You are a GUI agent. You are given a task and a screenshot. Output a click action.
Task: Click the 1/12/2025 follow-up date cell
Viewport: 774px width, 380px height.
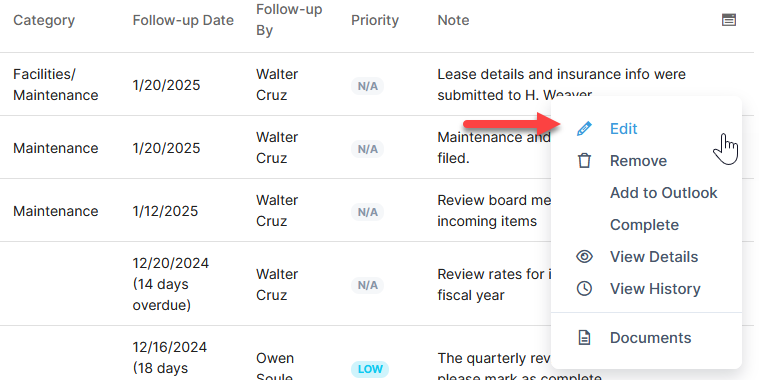point(165,211)
